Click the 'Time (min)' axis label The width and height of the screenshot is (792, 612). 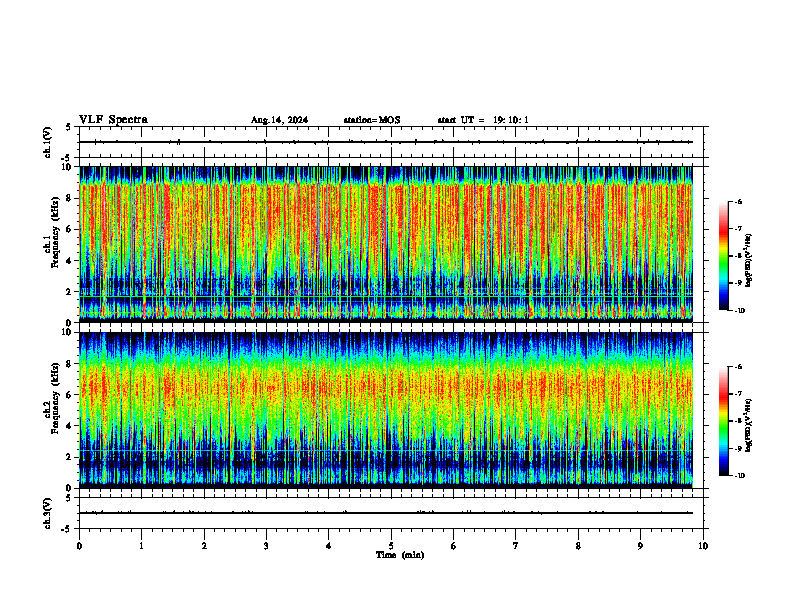[400, 555]
